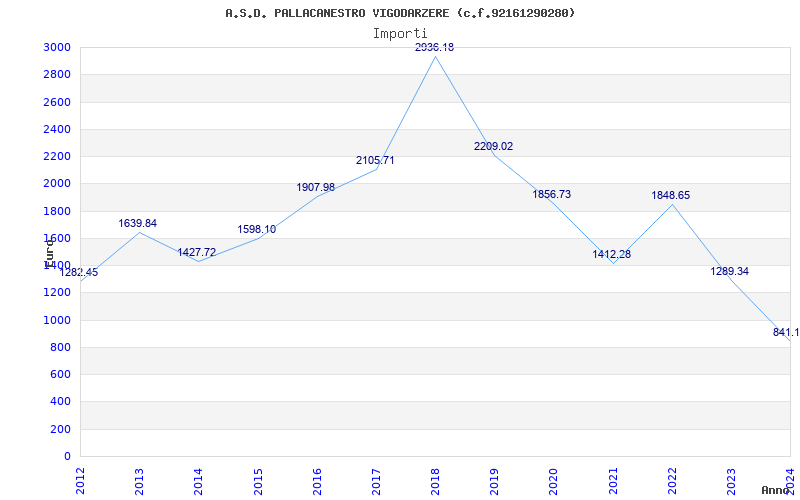The image size is (800, 500).
Task: Click the 2019 x-axis year label
Action: pos(494,481)
